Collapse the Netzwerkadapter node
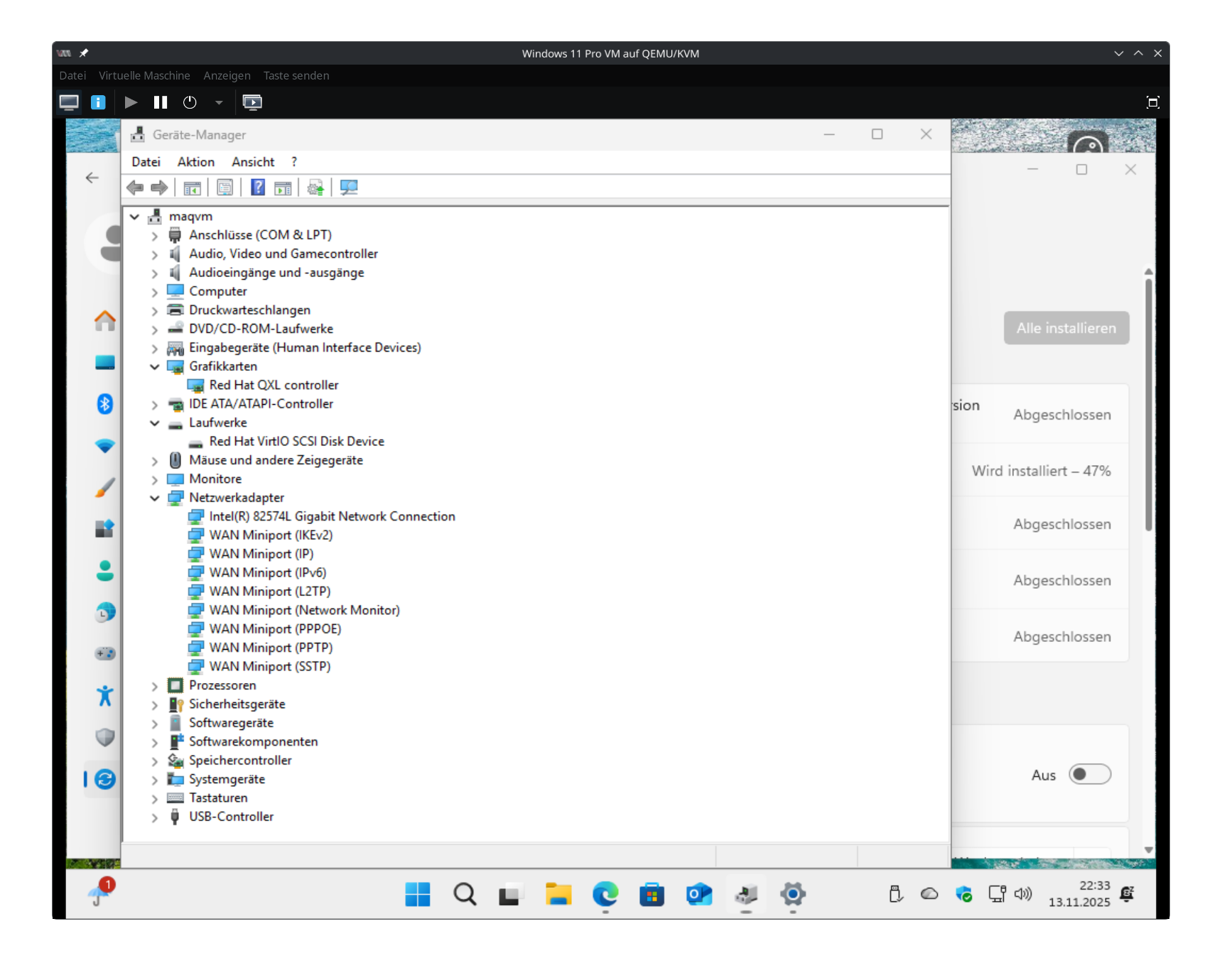The width and height of the screenshot is (1222, 980). click(x=154, y=498)
